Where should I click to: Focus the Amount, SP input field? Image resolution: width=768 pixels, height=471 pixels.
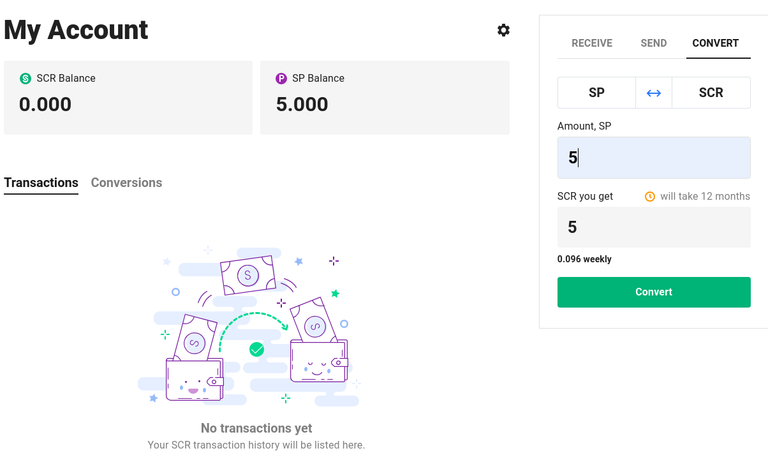click(x=653, y=158)
